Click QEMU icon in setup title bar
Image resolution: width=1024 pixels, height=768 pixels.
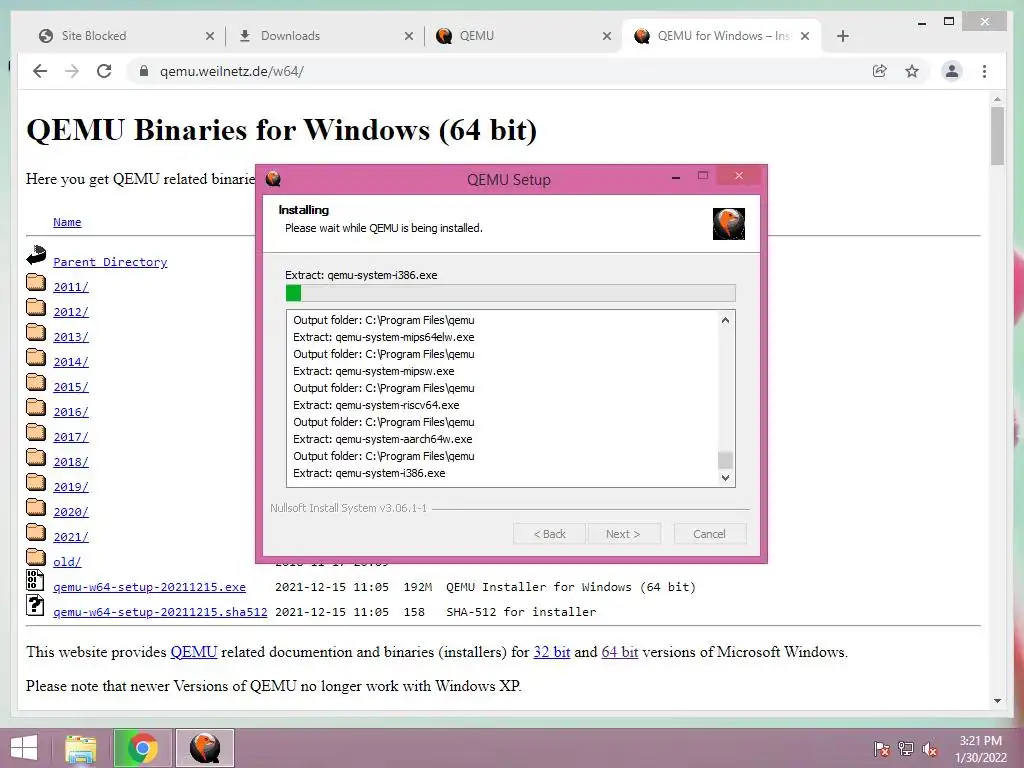click(274, 179)
